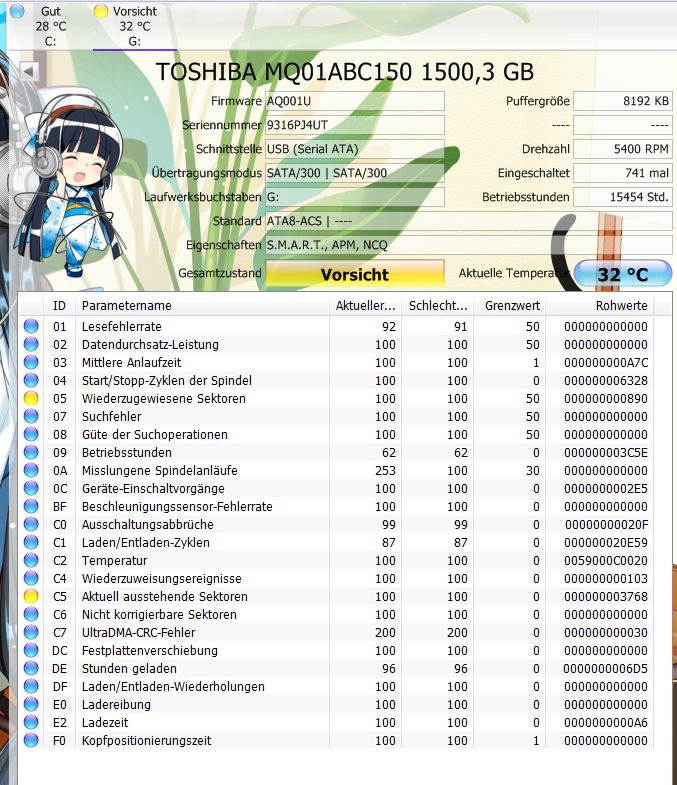Click the 32 °C temperature indicator
677x785 pixels.
pos(622,274)
